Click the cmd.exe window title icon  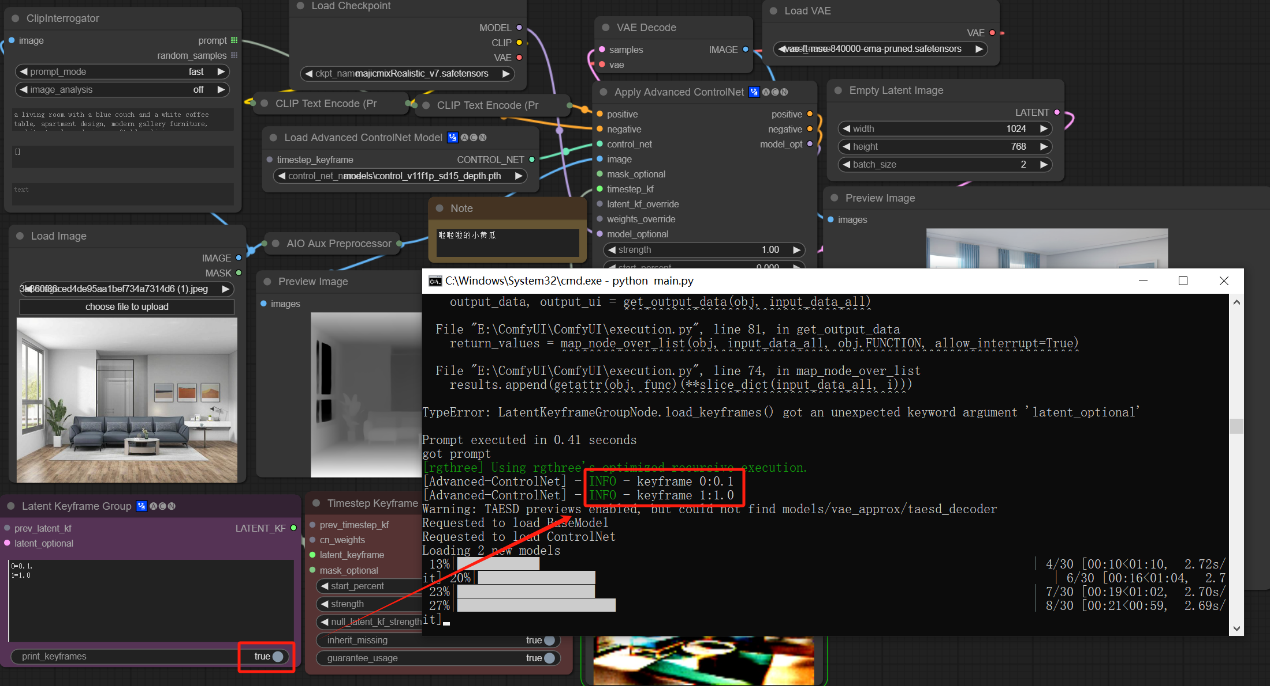tap(434, 281)
